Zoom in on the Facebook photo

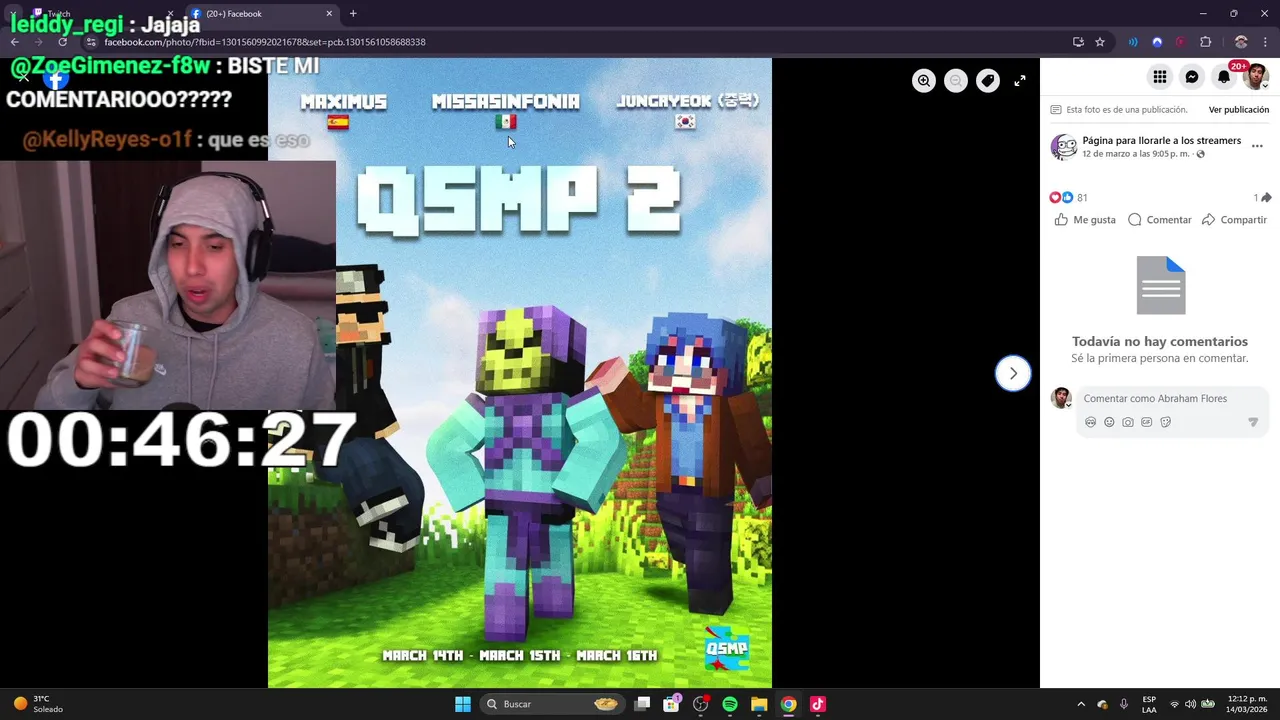[x=924, y=81]
